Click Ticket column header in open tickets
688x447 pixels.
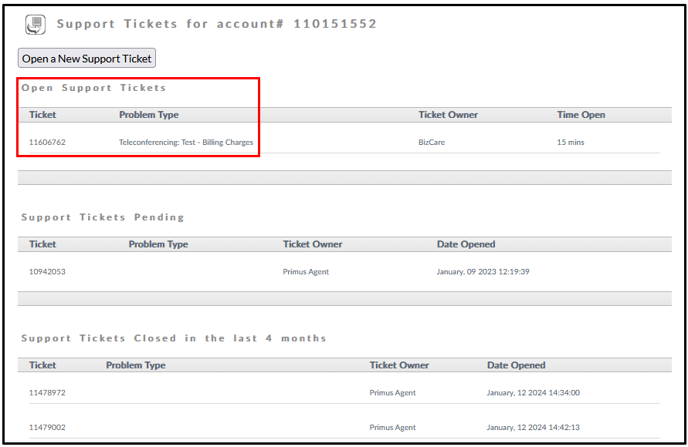(x=43, y=114)
